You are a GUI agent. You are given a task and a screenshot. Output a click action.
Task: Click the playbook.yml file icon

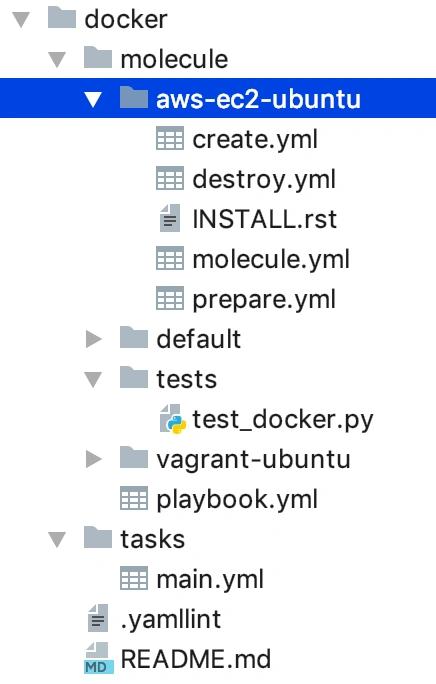(x=134, y=499)
